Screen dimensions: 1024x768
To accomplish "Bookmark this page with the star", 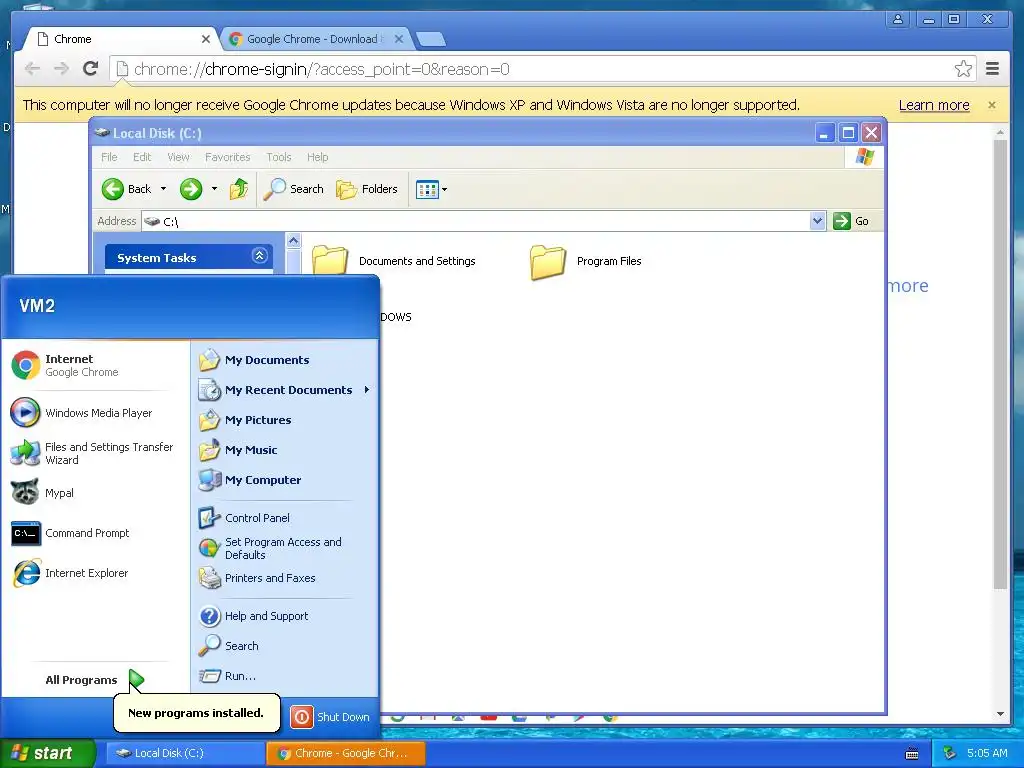I will pyautogui.click(x=963, y=69).
